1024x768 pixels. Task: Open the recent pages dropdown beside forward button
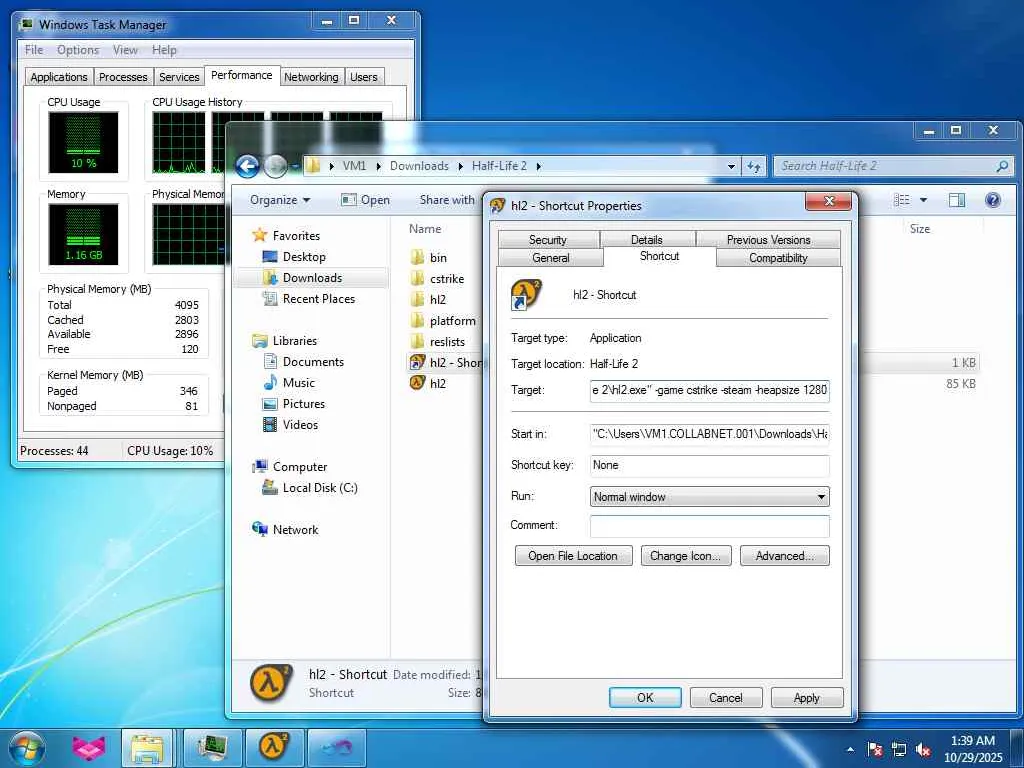(x=295, y=167)
